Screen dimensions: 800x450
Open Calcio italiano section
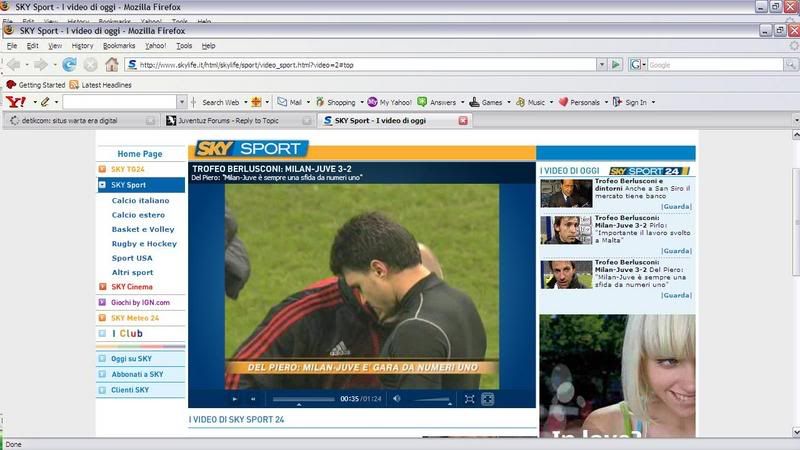pyautogui.click(x=140, y=201)
